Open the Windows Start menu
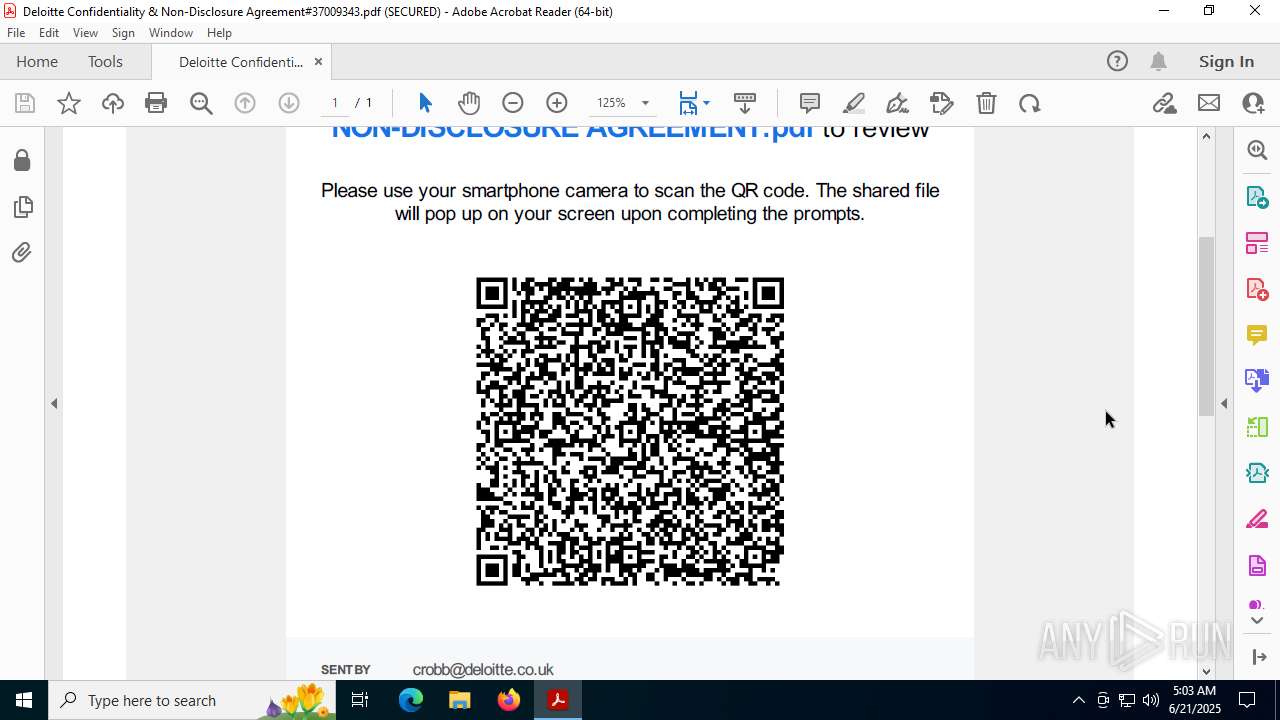 coord(23,700)
